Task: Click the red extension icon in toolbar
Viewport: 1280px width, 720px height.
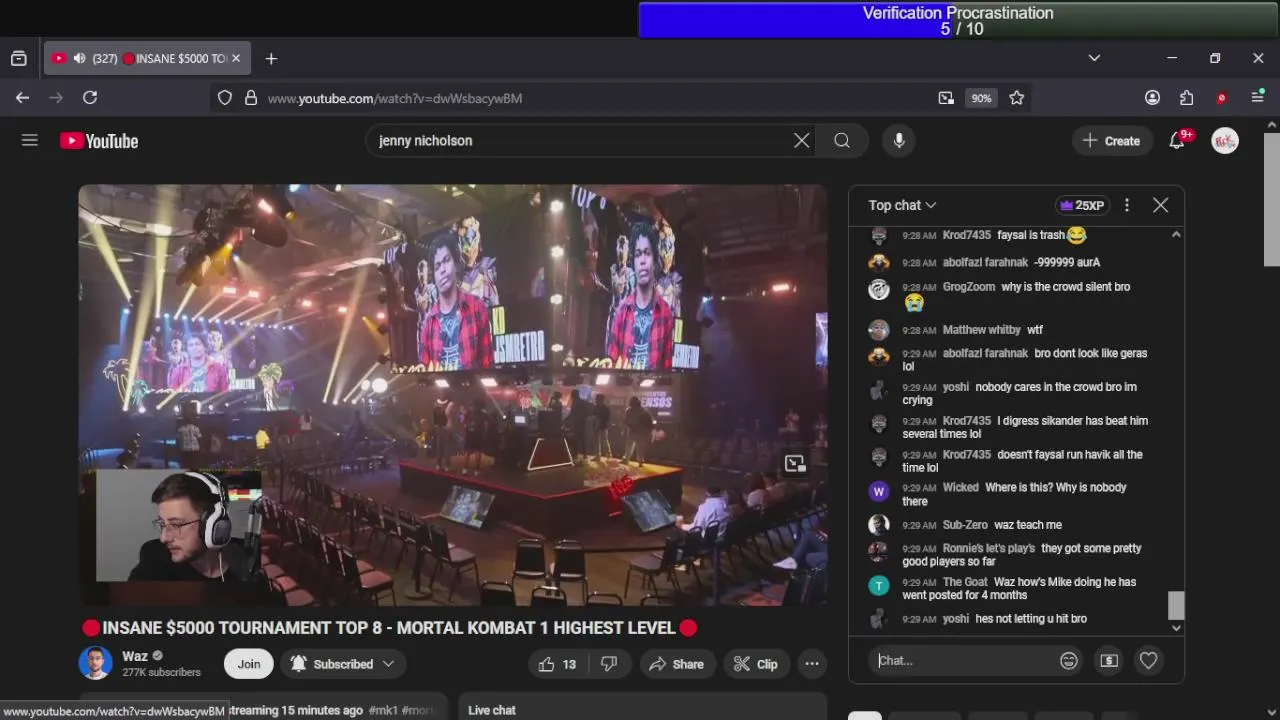Action: (x=1221, y=98)
